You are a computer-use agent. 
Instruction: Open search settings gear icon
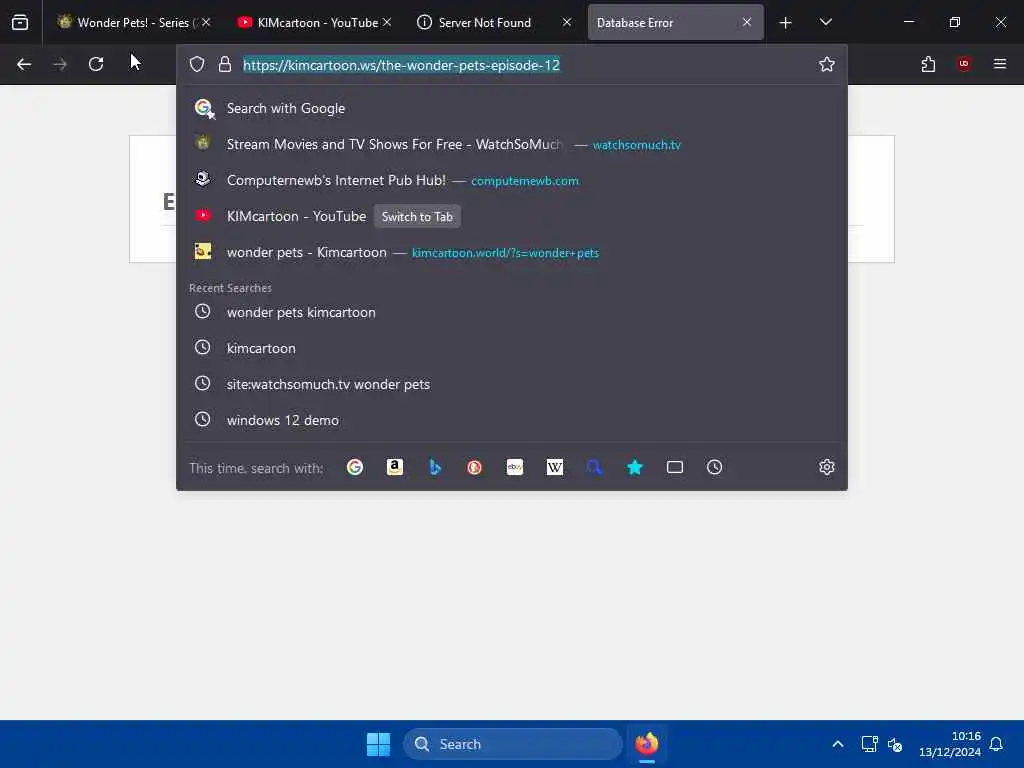coord(827,468)
